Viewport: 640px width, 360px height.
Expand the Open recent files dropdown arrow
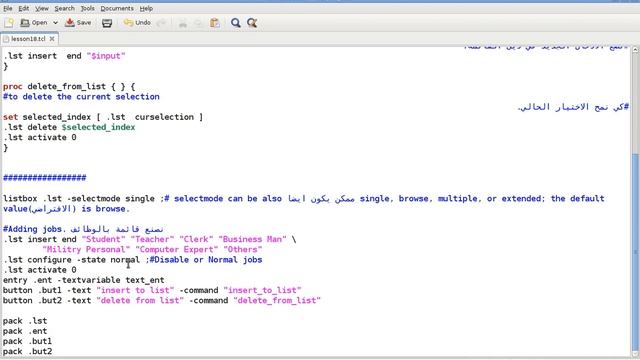coord(55,23)
